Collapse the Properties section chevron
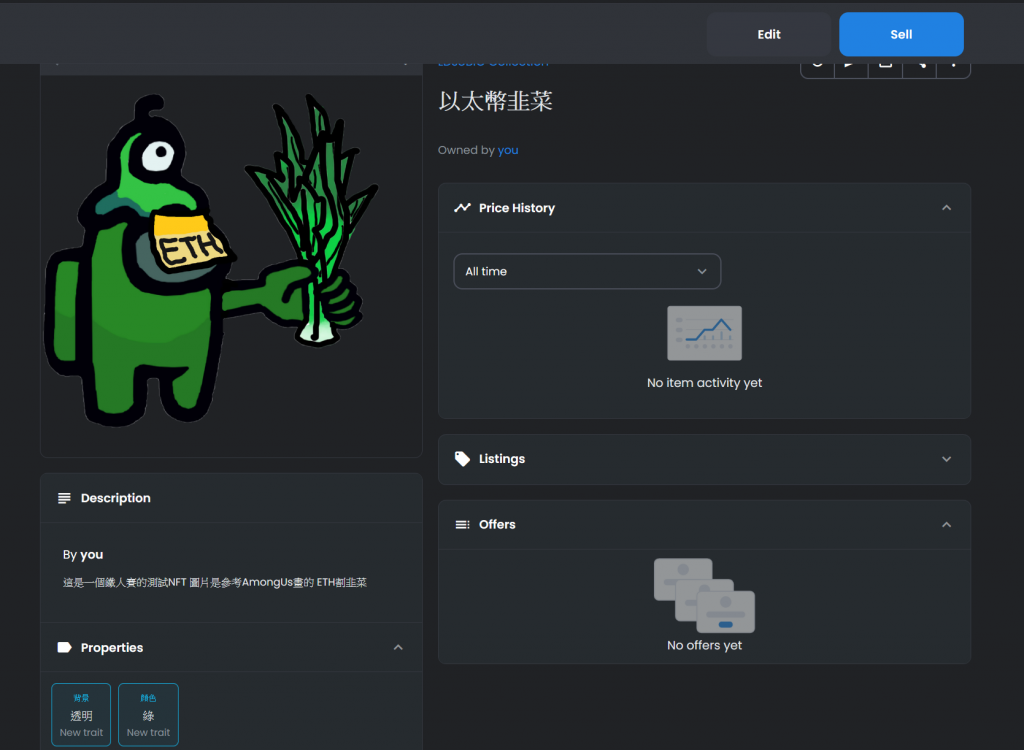1024x750 pixels. click(x=398, y=647)
